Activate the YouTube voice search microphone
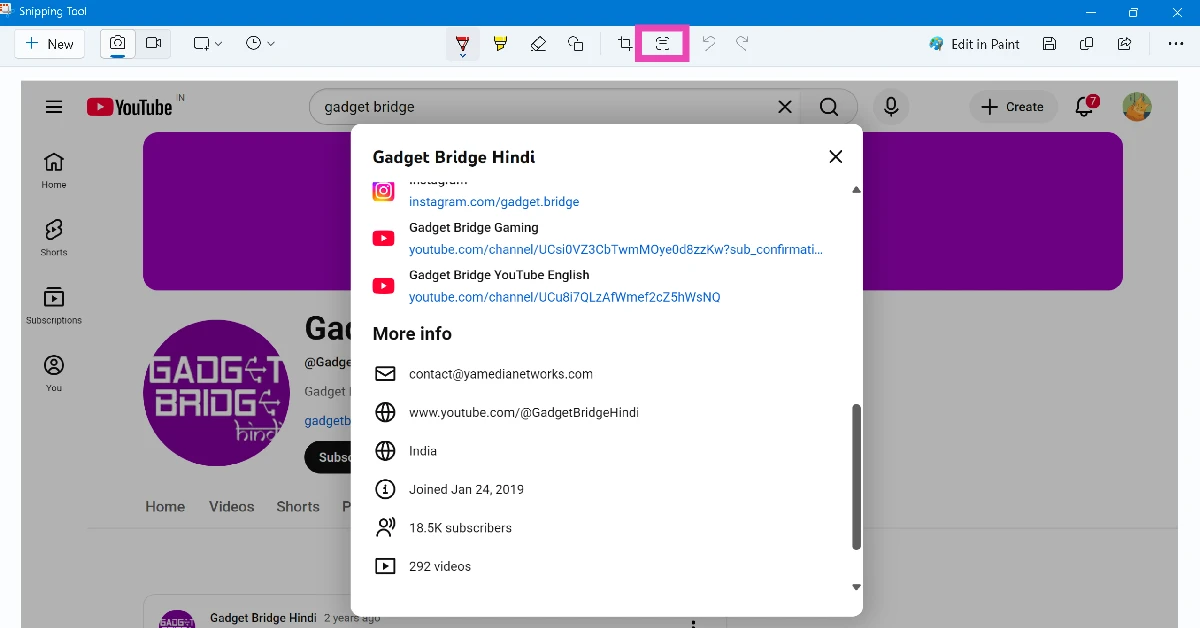Screen dimensions: 1200x628 pyautogui.click(x=890, y=106)
